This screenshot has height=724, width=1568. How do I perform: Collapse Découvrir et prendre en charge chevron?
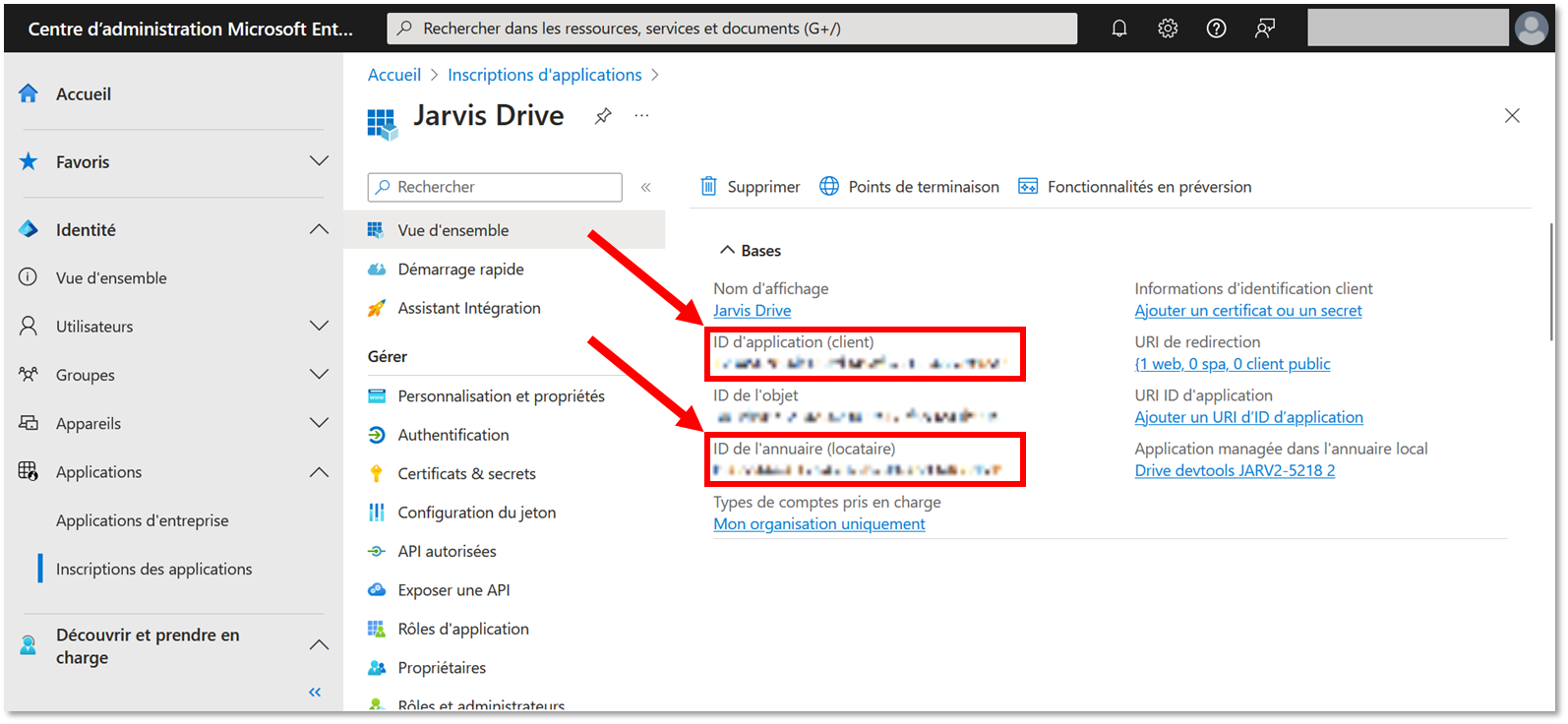tap(319, 645)
